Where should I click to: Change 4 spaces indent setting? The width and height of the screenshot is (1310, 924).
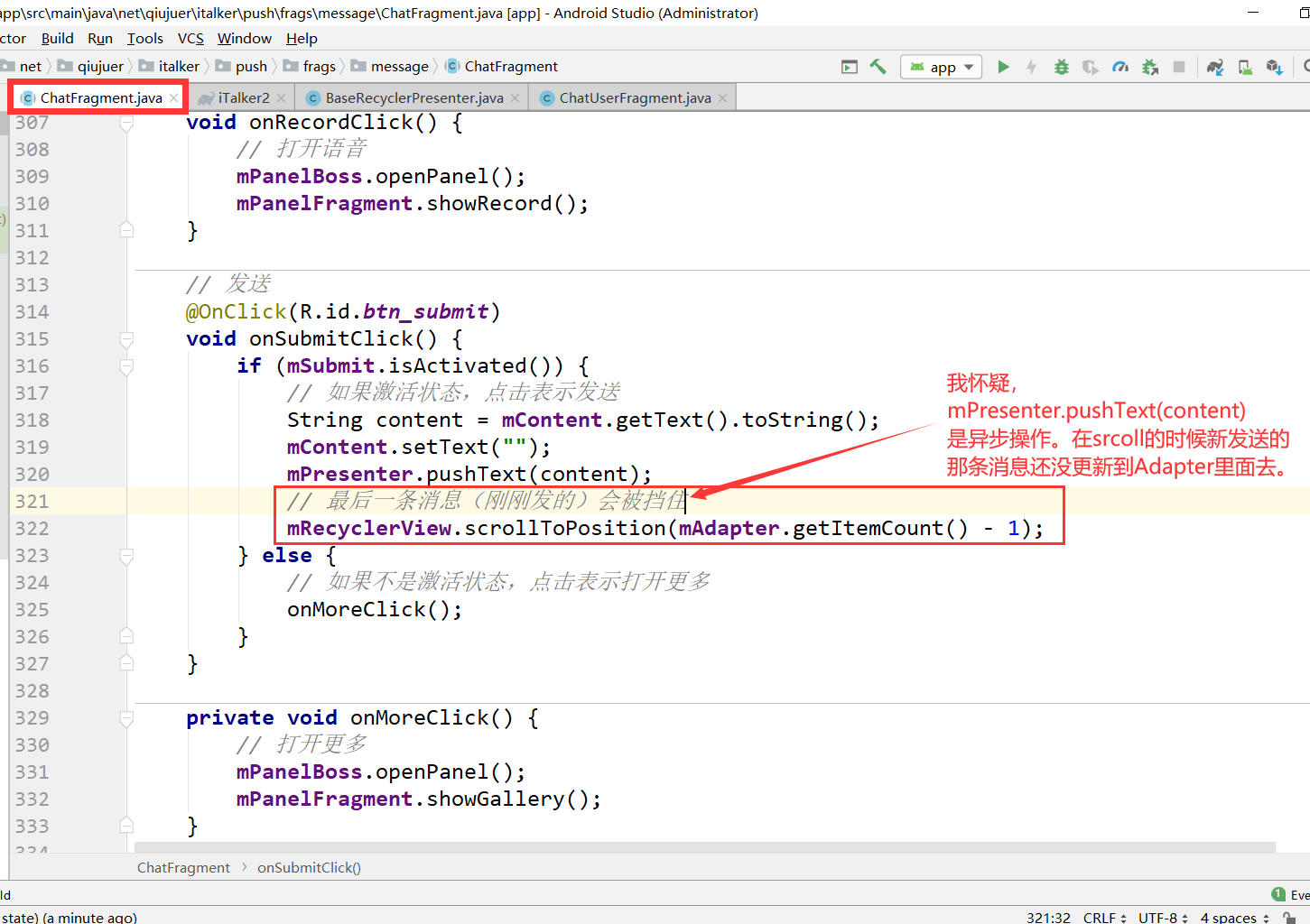point(1235,917)
